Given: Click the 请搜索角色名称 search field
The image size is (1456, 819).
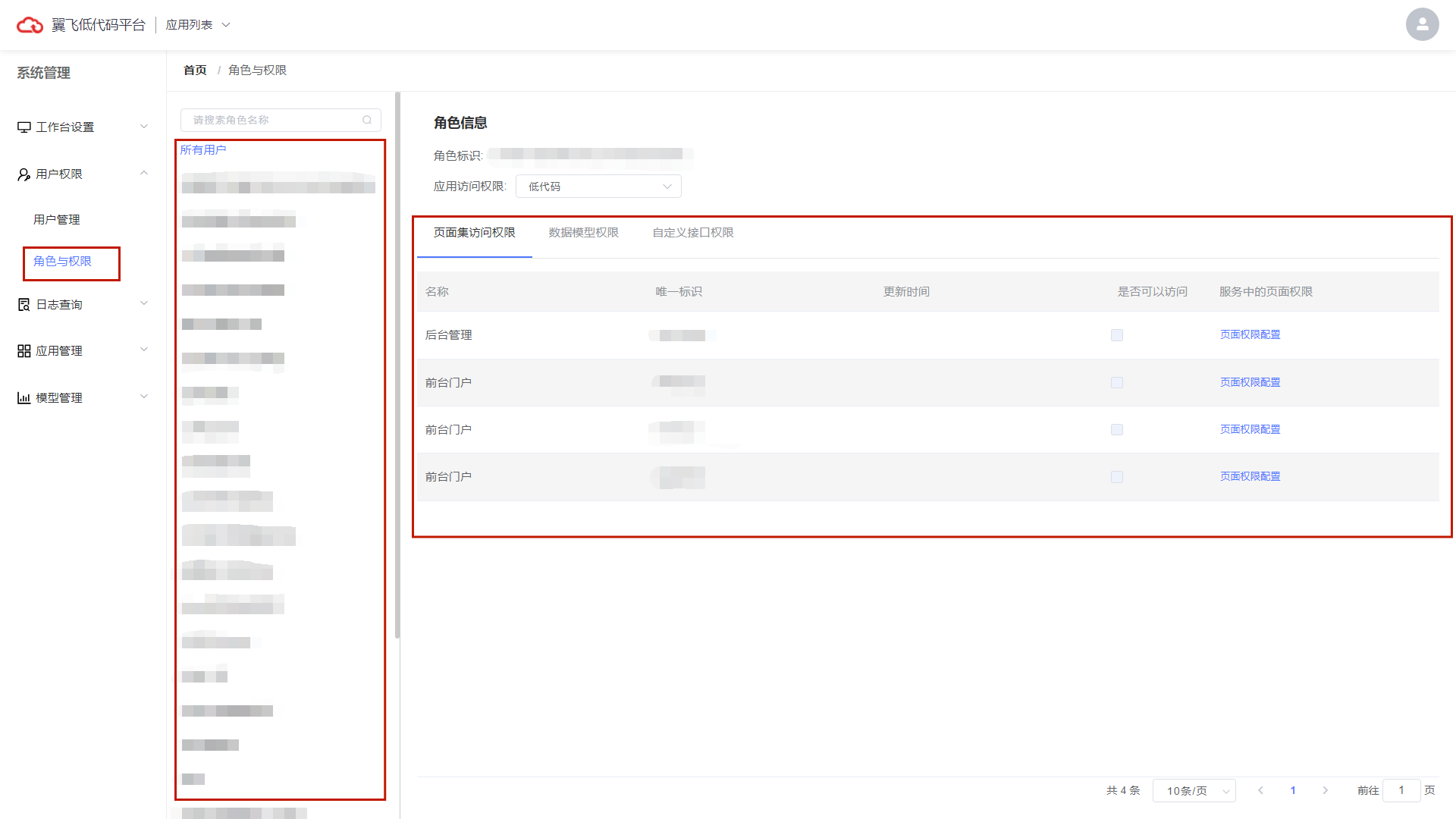Looking at the screenshot, I should pos(281,120).
